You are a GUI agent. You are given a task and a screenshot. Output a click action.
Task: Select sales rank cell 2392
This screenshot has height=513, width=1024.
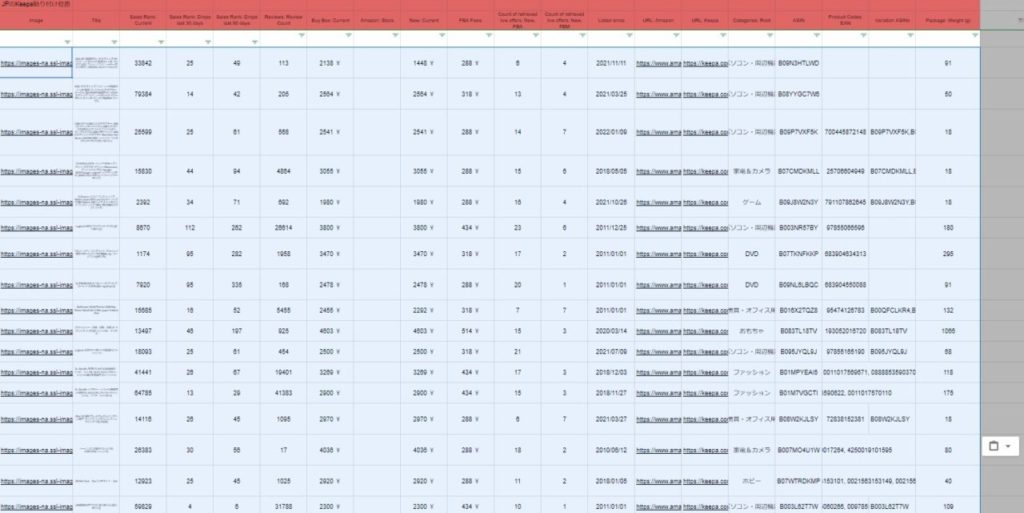pos(143,202)
